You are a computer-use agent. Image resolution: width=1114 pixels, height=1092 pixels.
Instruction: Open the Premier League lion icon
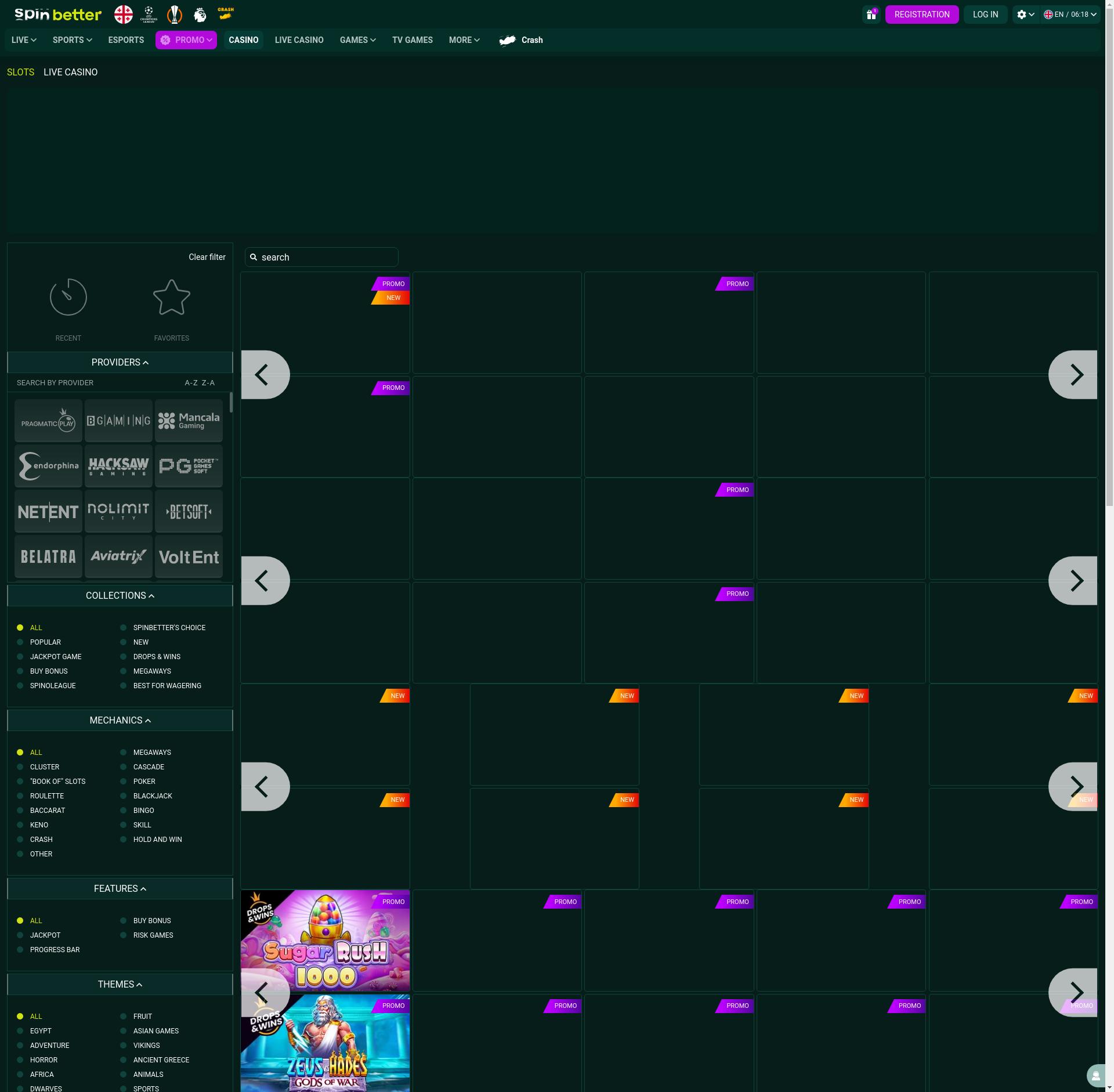click(x=200, y=15)
